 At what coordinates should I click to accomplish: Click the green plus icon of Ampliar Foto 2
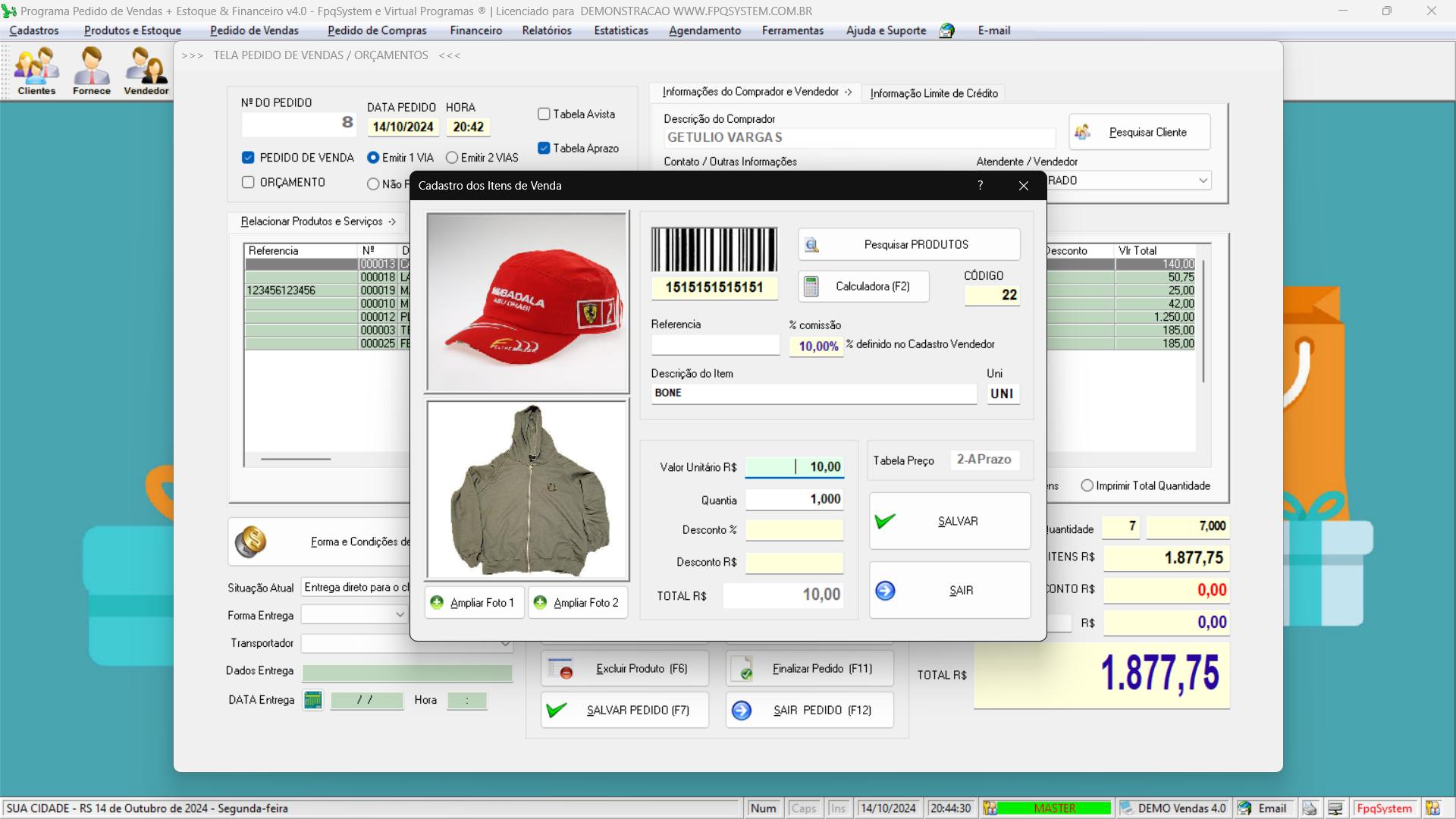pos(540,602)
